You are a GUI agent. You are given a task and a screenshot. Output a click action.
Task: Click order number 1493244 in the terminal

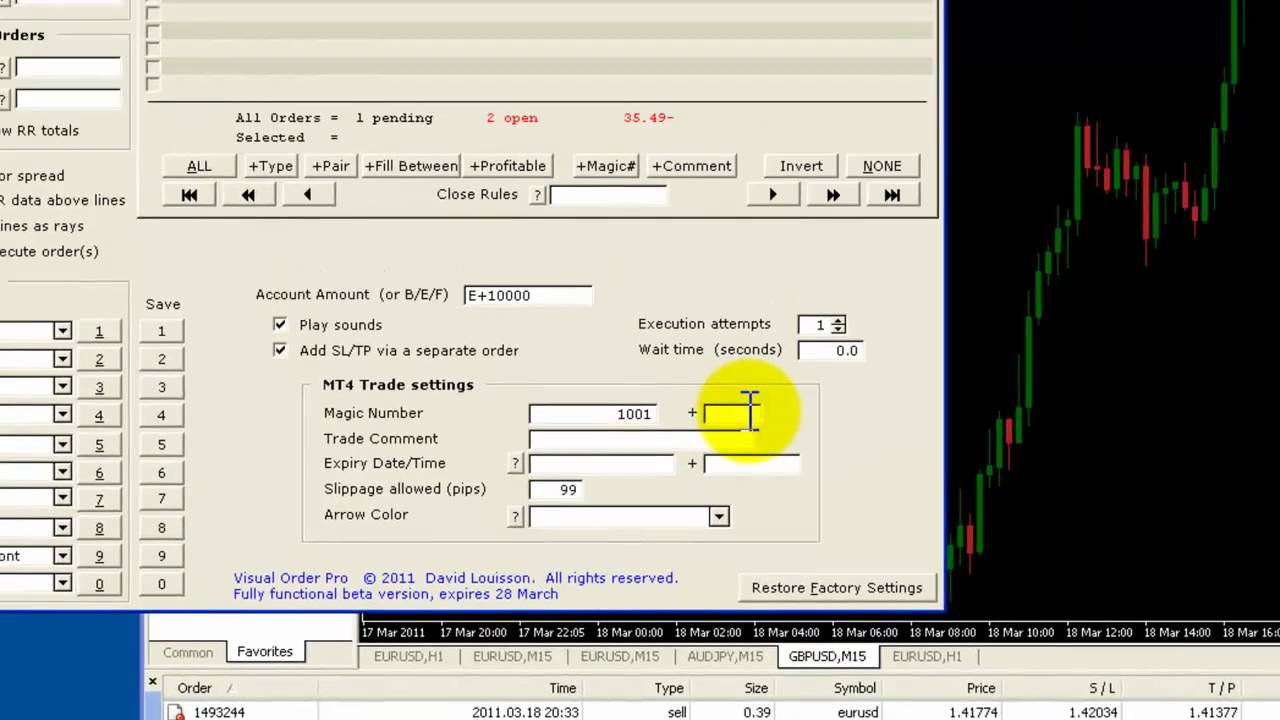coord(219,712)
